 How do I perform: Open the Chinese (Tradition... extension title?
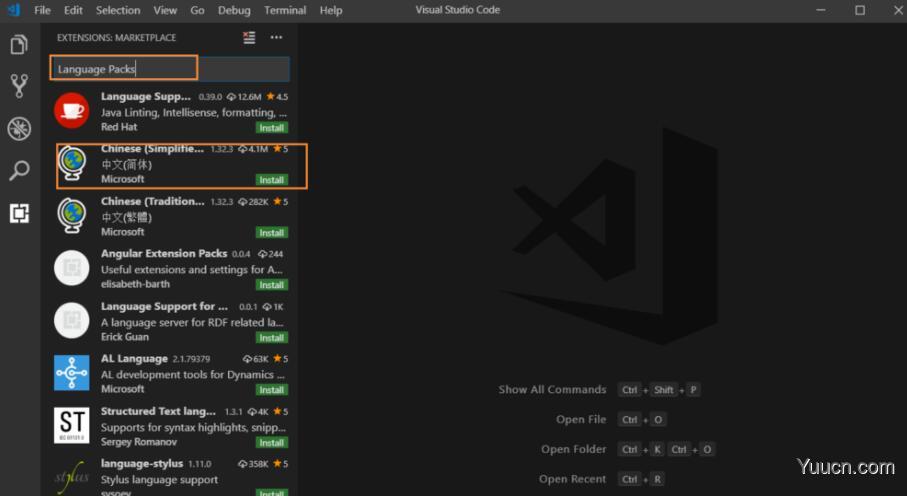(153, 201)
